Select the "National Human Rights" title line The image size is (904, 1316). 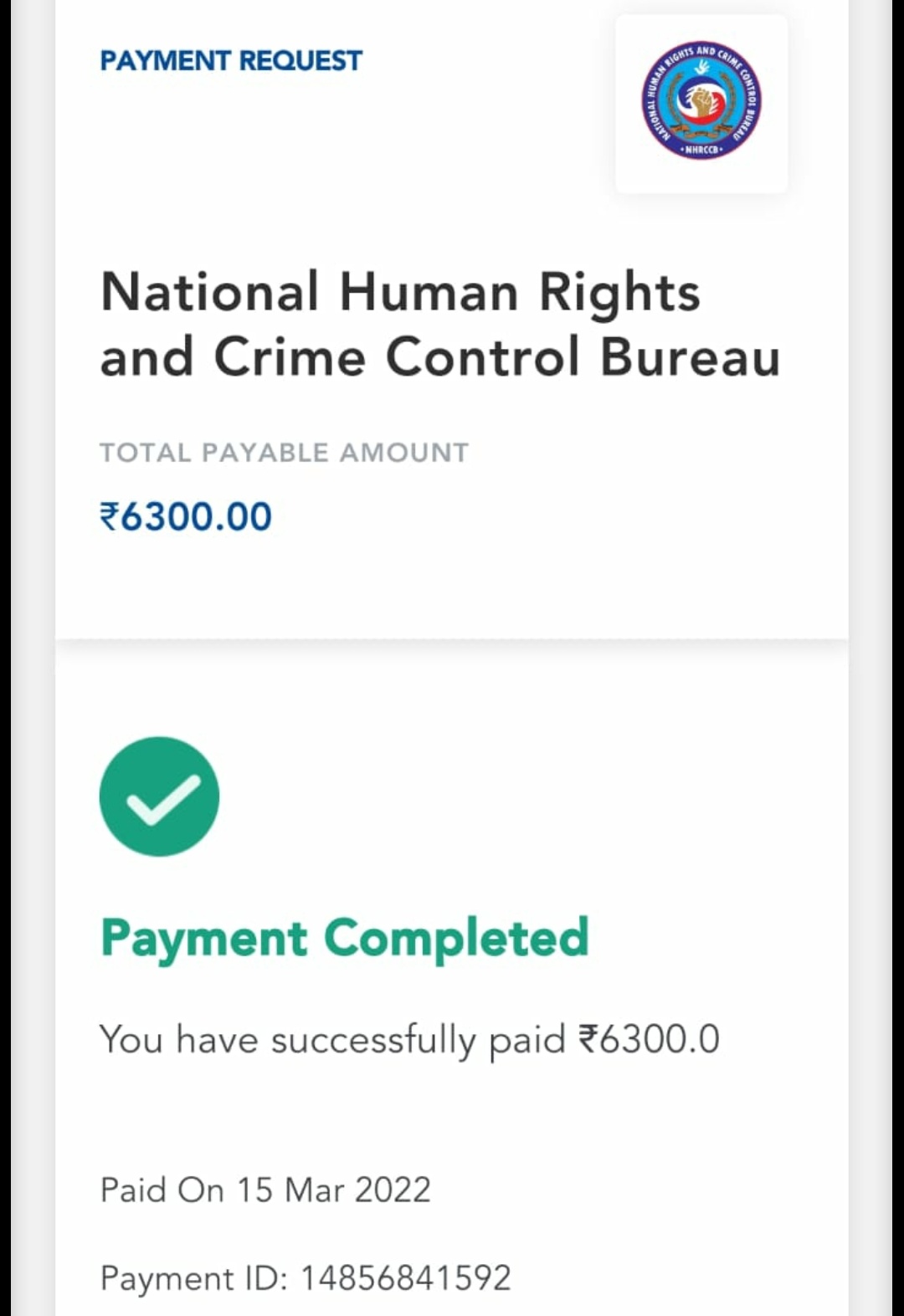pyautogui.click(x=400, y=292)
